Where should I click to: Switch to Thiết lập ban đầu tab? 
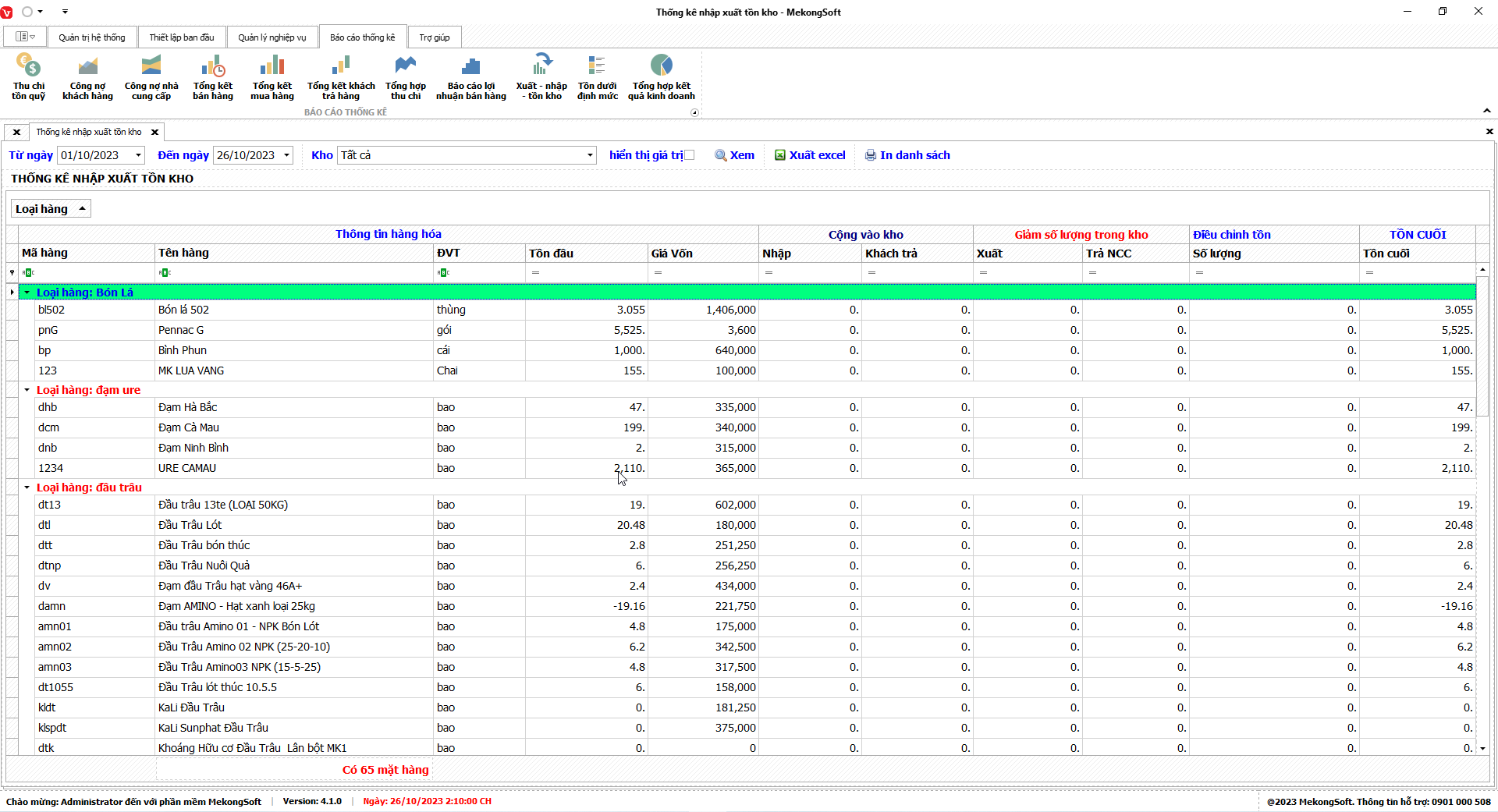[181, 37]
